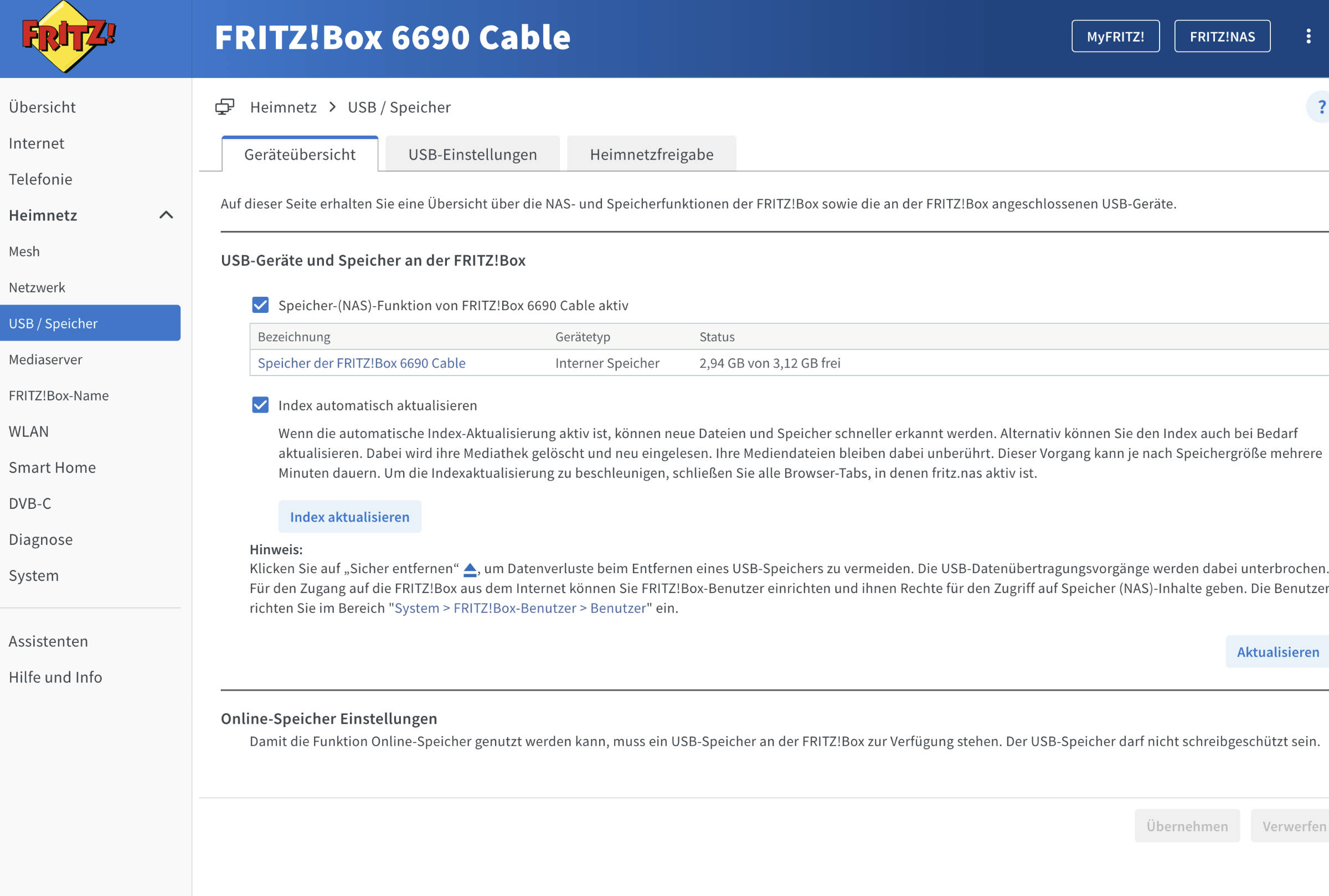Click the Heimnetz breadcrumb network icon
Screen dimensions: 1329x896
coord(225,107)
